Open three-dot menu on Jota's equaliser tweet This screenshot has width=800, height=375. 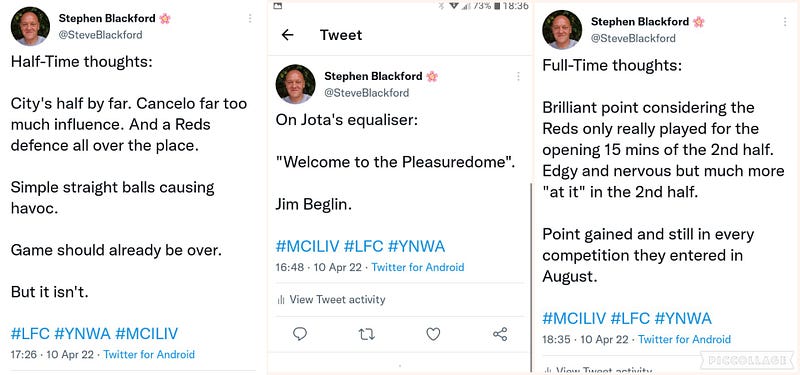coord(518,76)
